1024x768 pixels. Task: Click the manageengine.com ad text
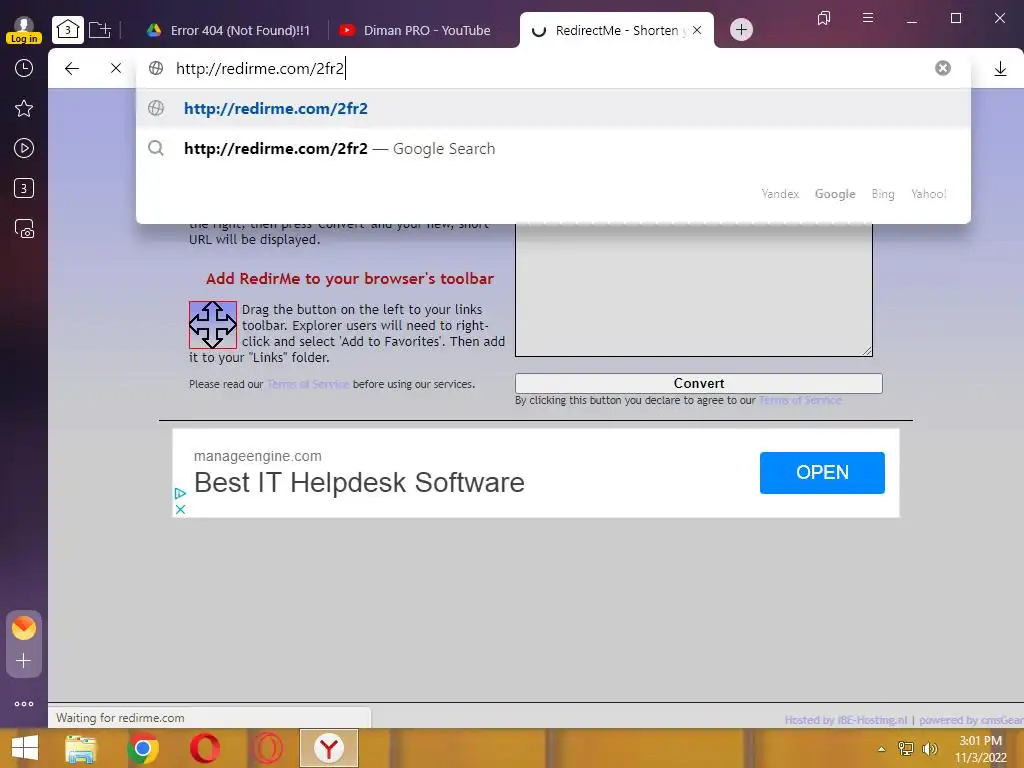point(257,456)
